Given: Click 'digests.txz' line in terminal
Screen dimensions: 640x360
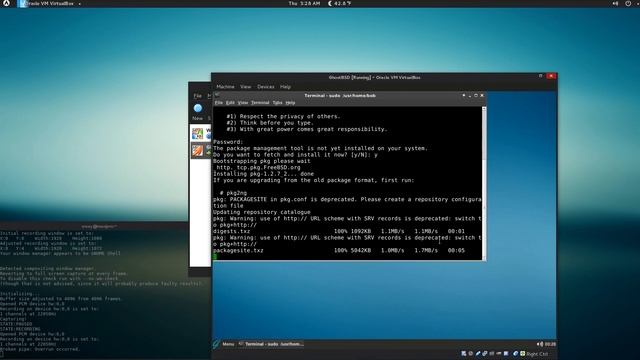Looking at the screenshot, I should (339, 231).
